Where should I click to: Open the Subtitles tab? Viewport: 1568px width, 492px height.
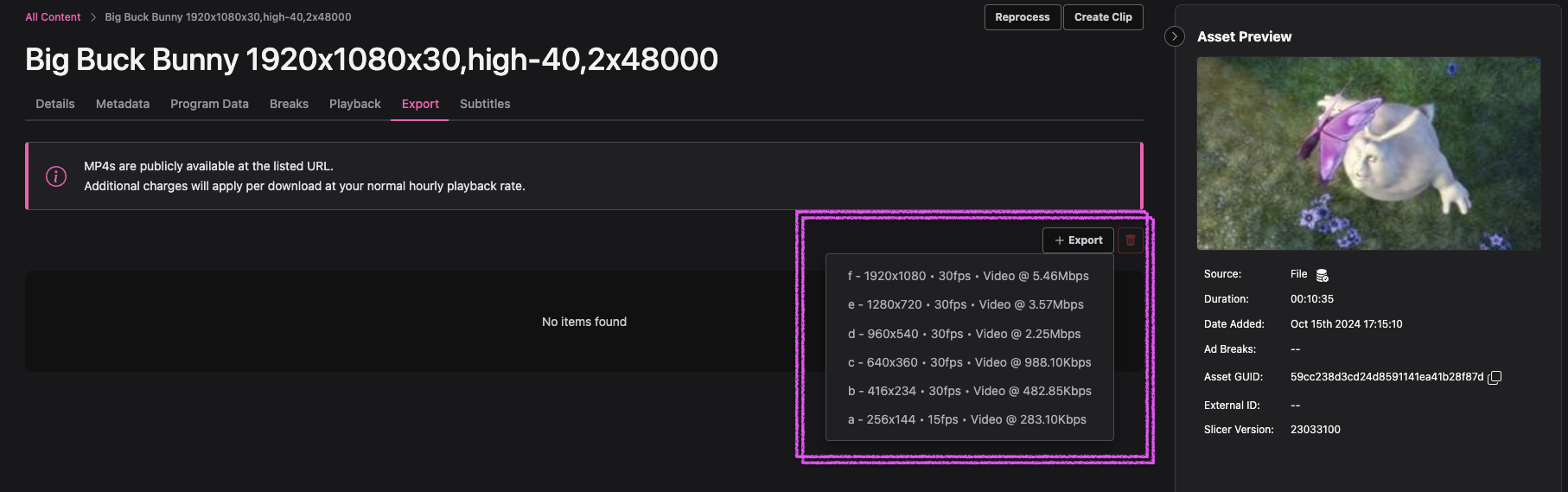[485, 104]
